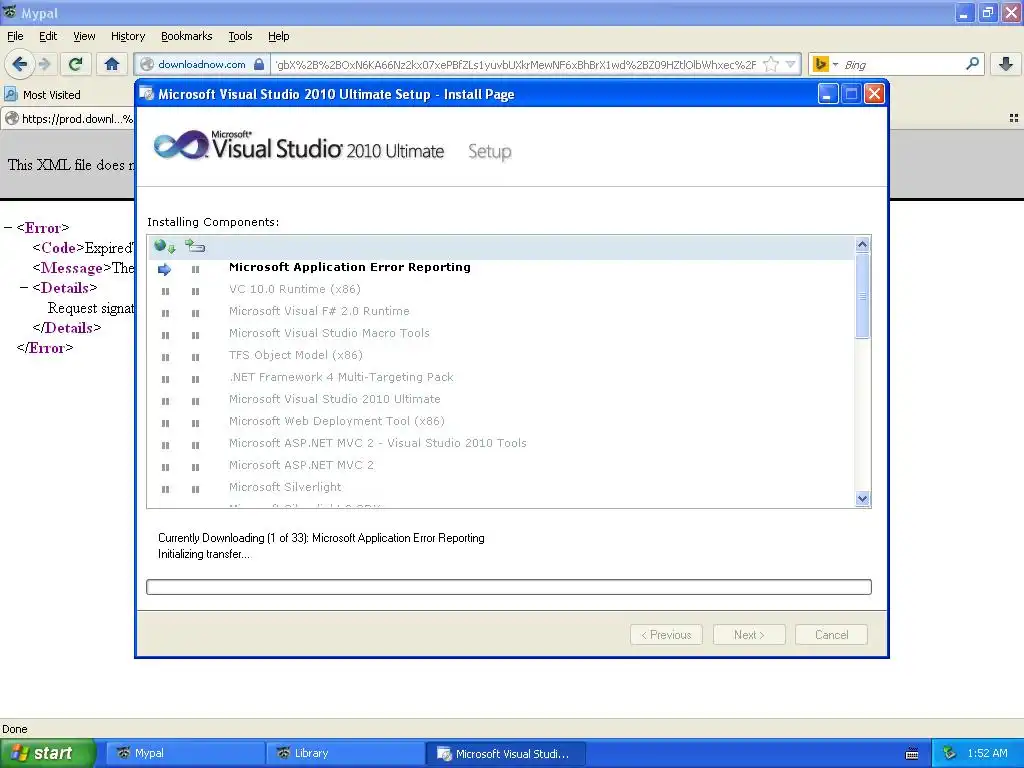The width and height of the screenshot is (1024, 768).
Task: Collapse the Error XML node
Action: coord(8,227)
